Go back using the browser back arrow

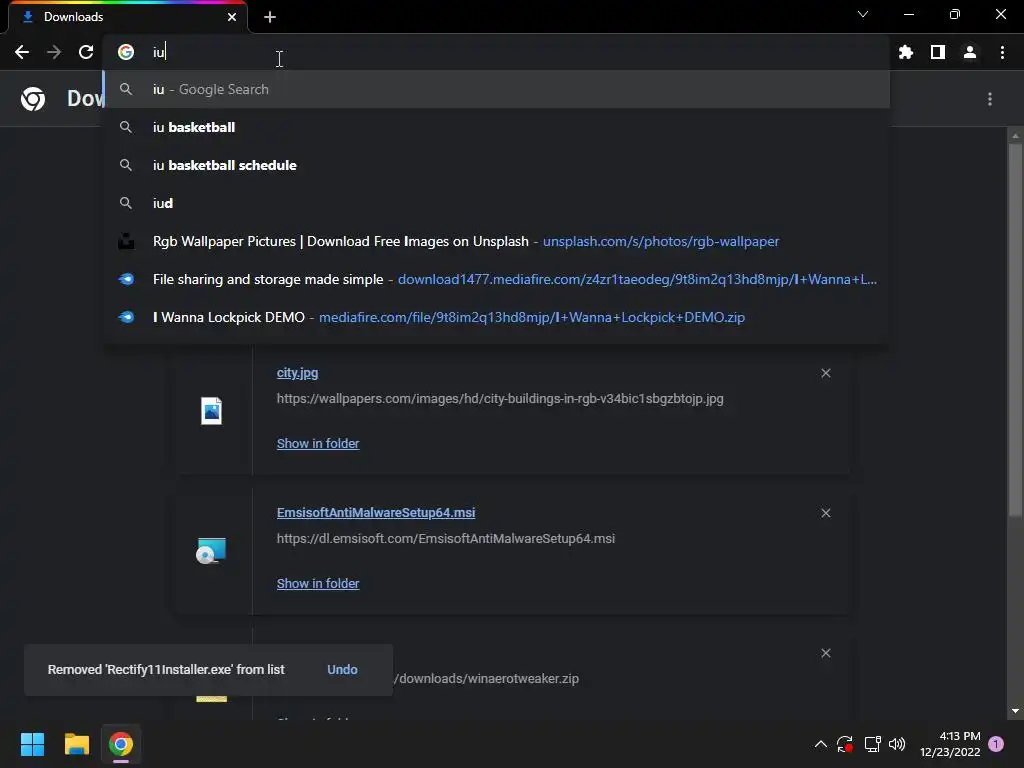coord(22,52)
